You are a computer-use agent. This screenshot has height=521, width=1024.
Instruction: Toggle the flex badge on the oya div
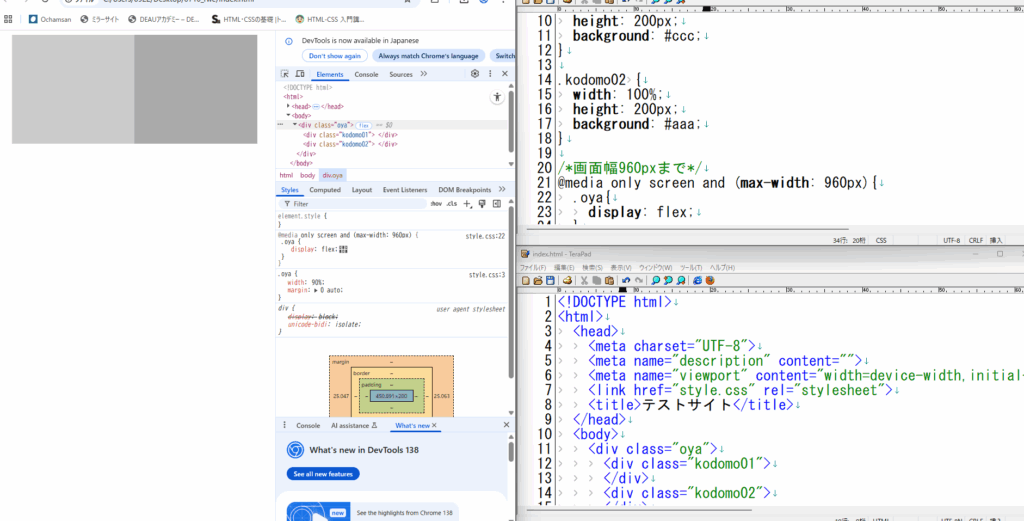[365, 125]
